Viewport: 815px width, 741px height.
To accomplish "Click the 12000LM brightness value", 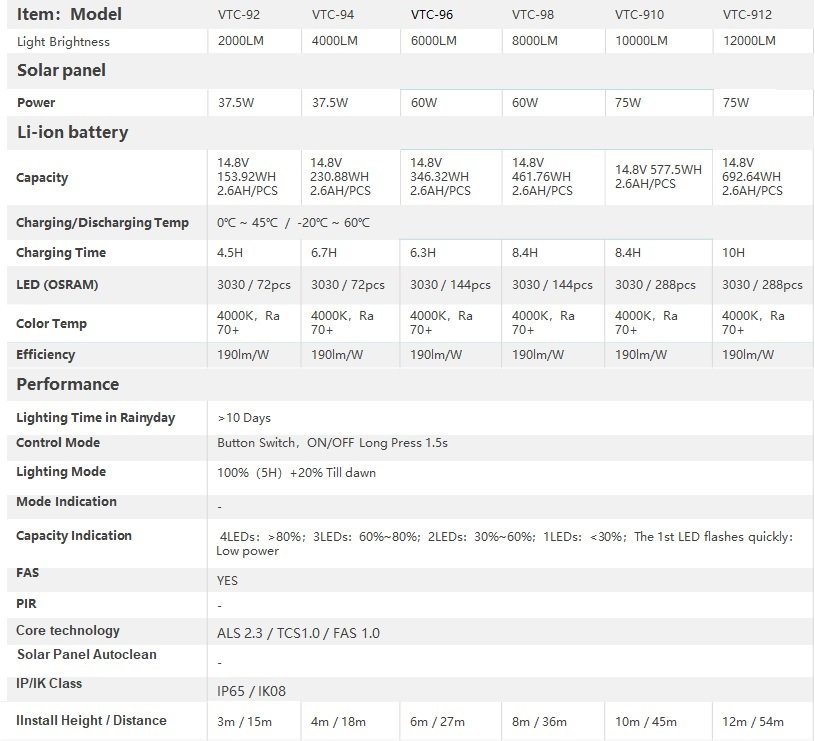I will coord(748,41).
